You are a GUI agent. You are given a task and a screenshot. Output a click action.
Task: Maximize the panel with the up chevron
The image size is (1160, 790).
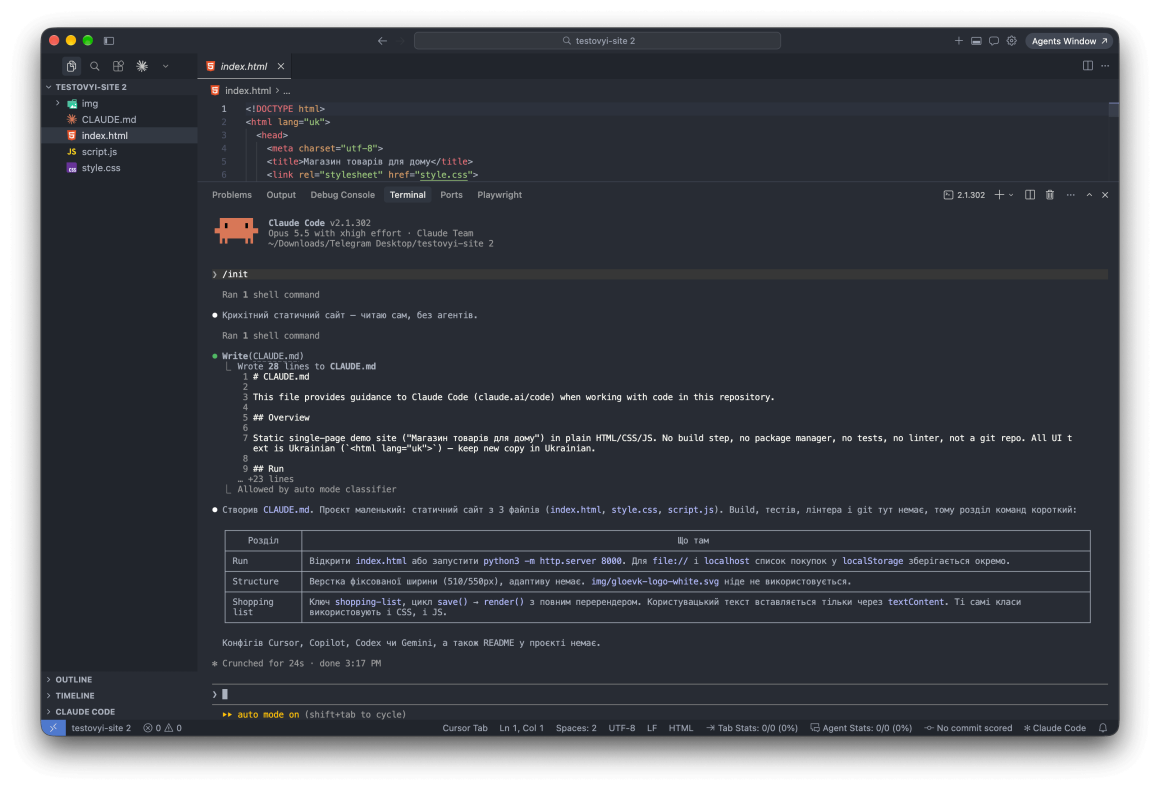pos(1089,195)
